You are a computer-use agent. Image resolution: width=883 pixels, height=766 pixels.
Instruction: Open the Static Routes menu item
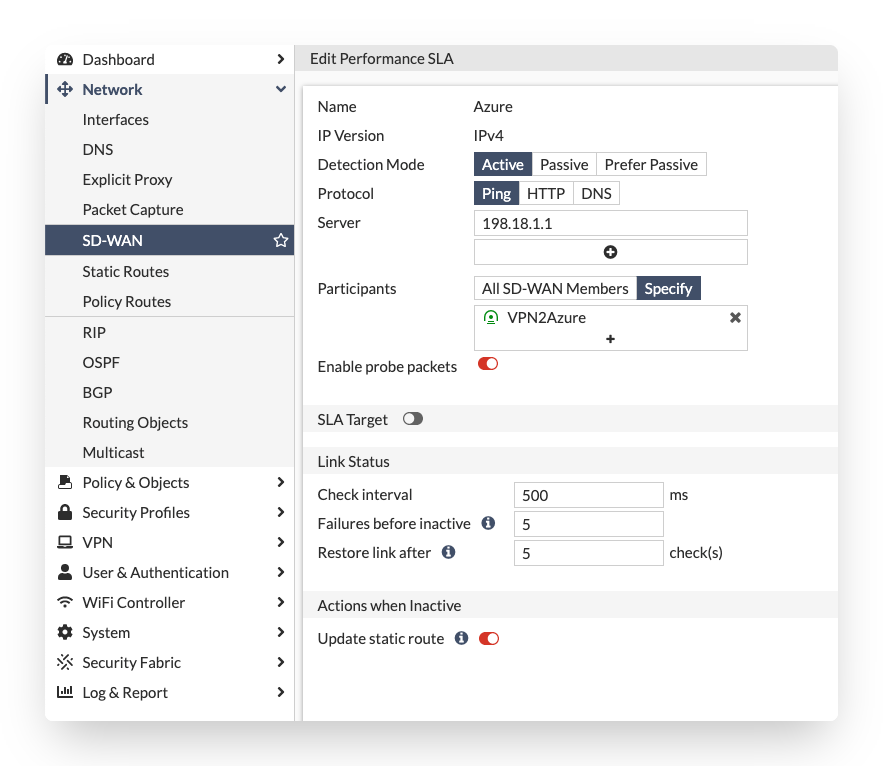pyautogui.click(x=126, y=272)
